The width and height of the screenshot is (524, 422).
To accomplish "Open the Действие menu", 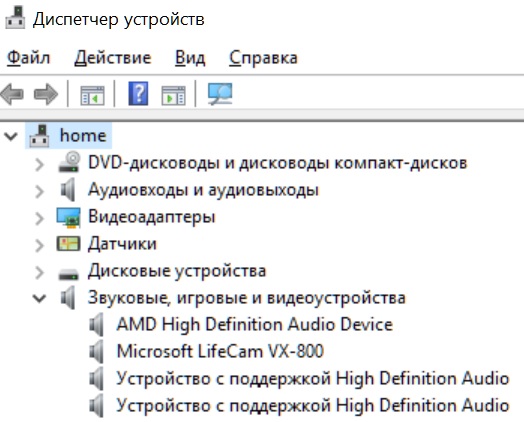I will click(x=113, y=57).
